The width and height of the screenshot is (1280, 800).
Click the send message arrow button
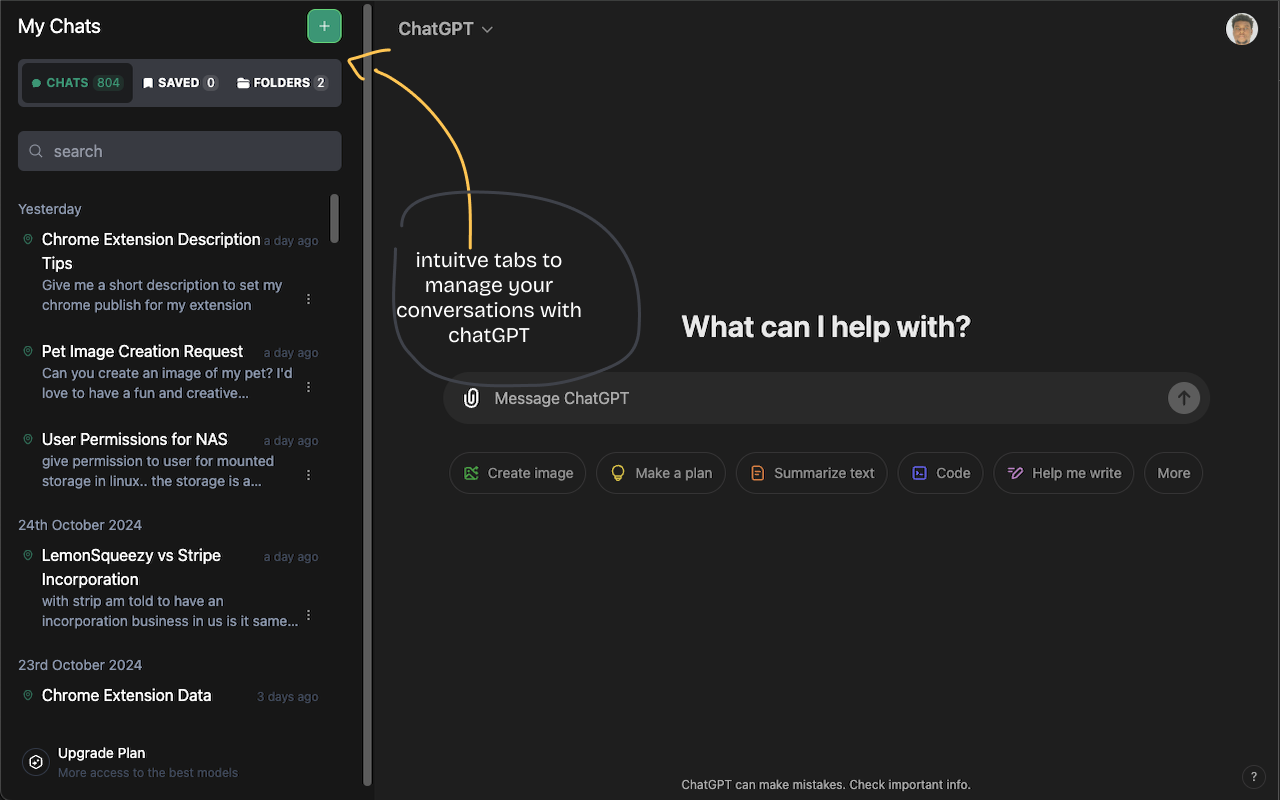pos(1184,398)
